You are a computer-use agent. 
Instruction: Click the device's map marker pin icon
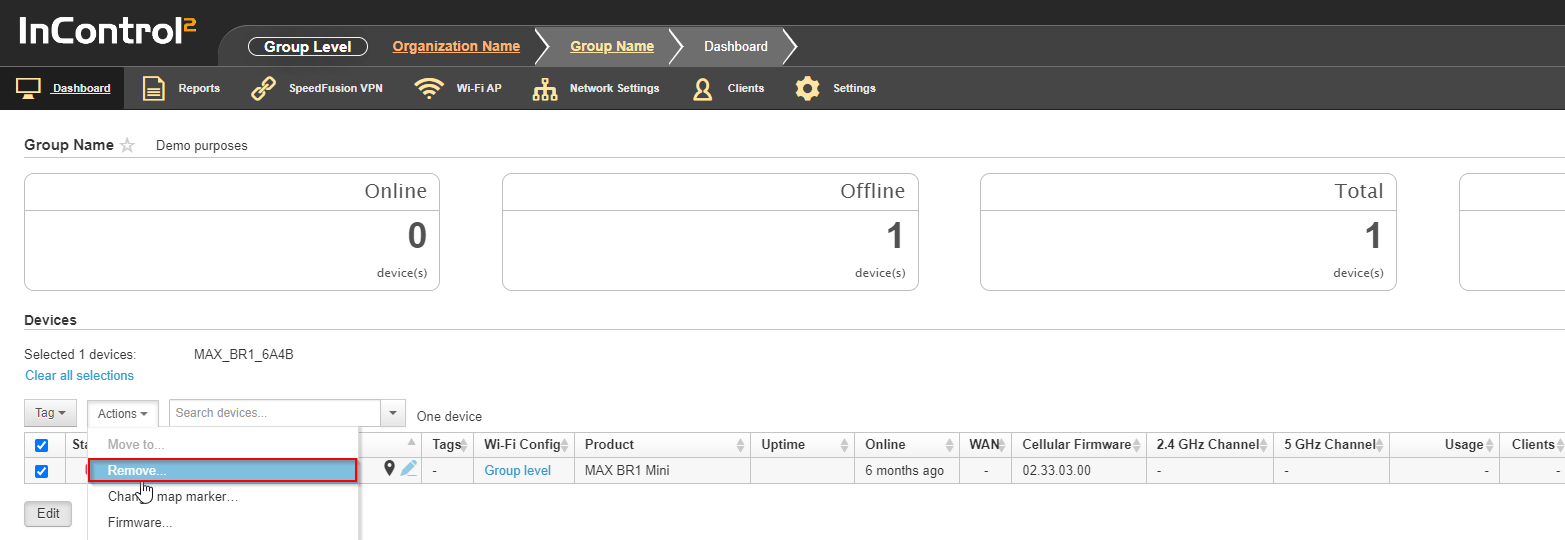click(x=389, y=468)
